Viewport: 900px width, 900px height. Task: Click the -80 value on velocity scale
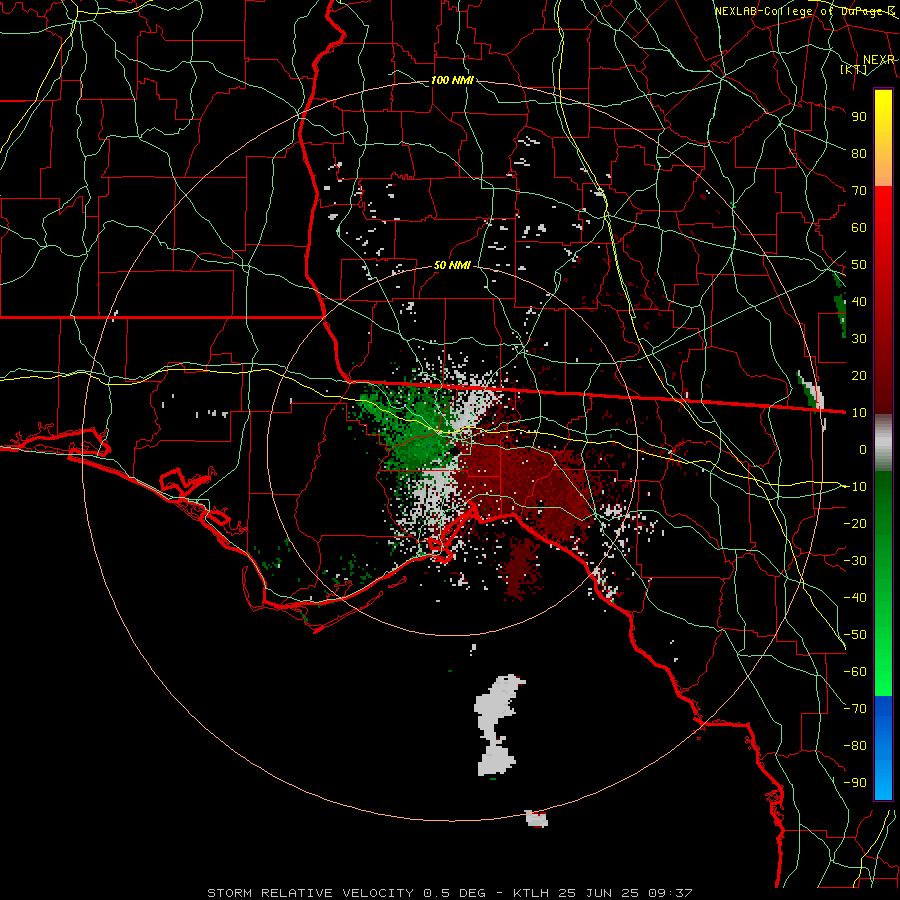pyautogui.click(x=855, y=746)
